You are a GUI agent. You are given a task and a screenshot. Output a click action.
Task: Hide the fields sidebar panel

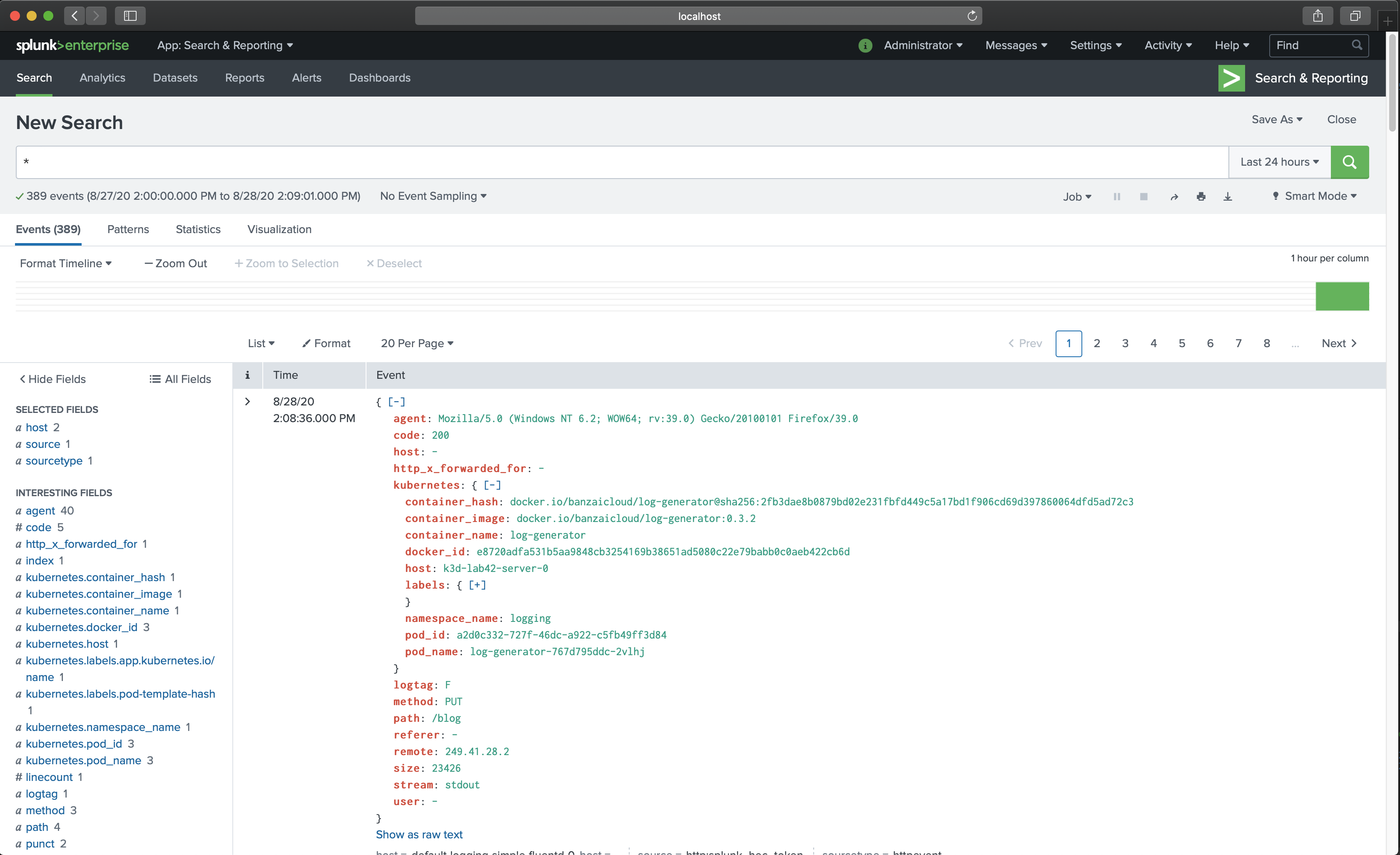click(x=52, y=379)
